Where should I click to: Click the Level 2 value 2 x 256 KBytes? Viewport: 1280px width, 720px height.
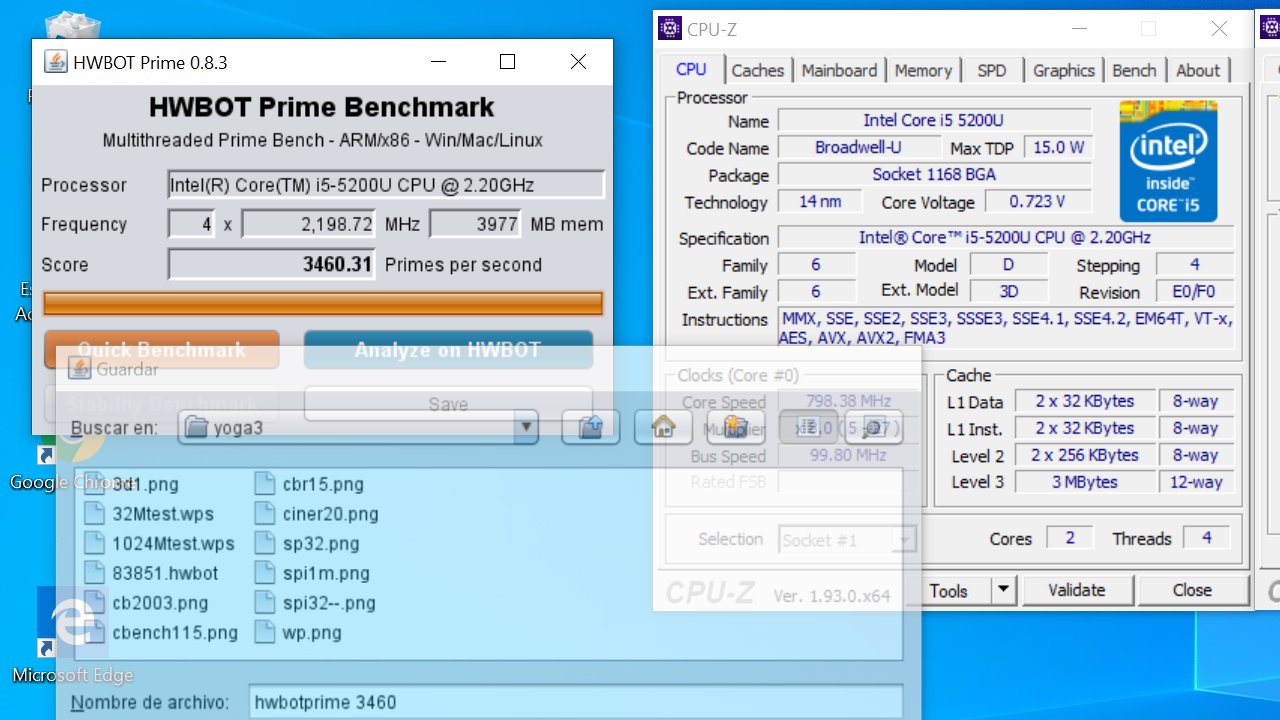(1085, 455)
